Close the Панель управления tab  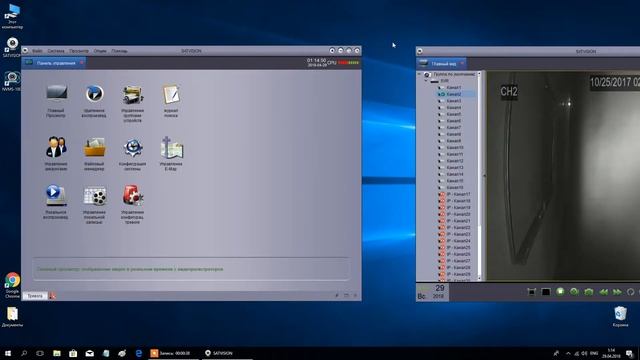[82, 63]
